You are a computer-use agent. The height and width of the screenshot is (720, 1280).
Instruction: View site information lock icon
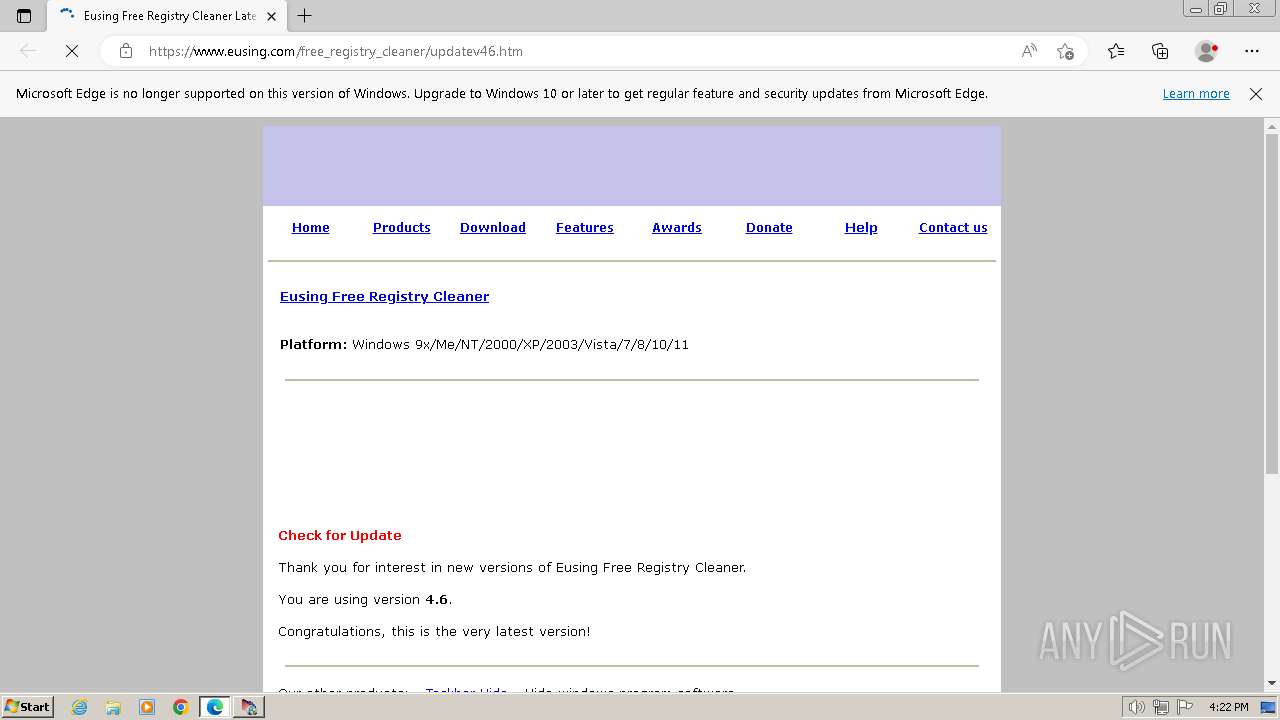click(x=126, y=51)
